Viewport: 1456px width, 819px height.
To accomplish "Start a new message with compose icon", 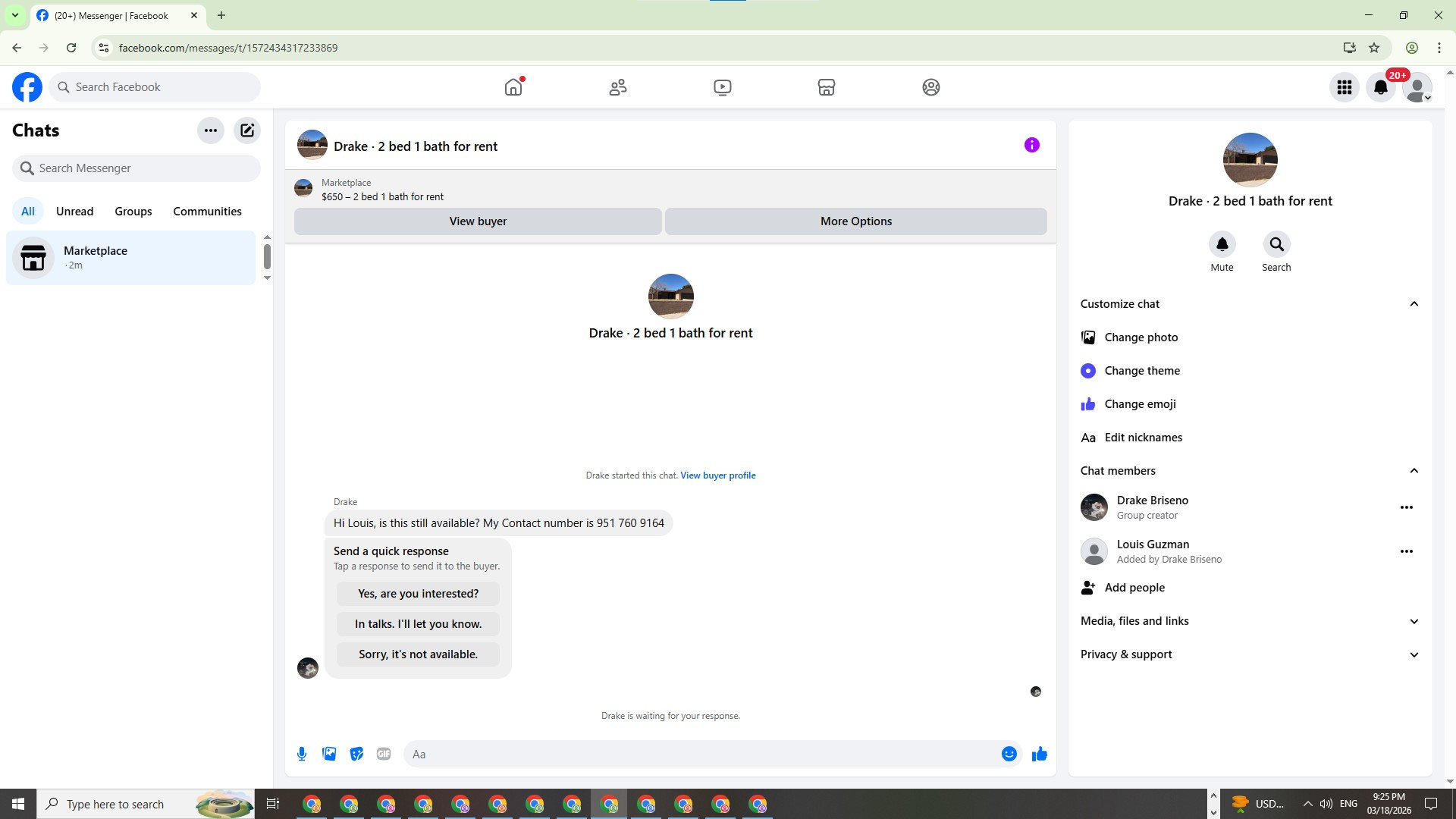I will [247, 130].
